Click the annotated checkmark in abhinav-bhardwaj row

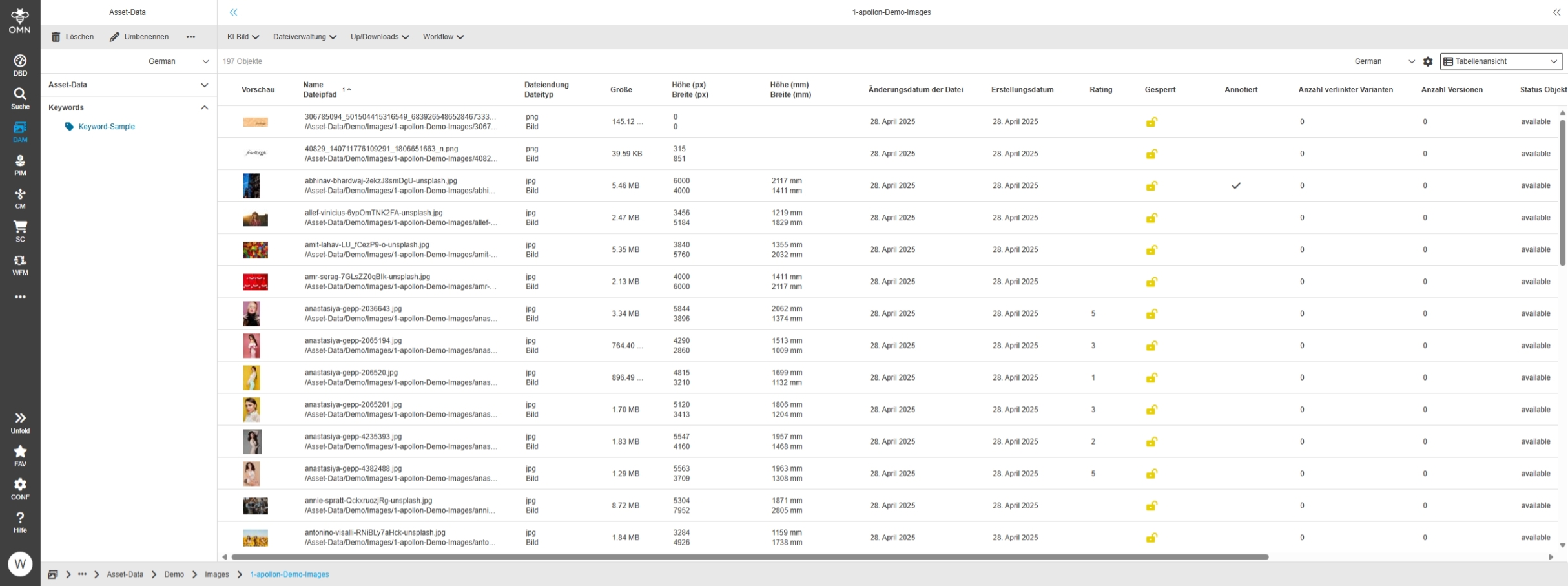coord(1236,186)
